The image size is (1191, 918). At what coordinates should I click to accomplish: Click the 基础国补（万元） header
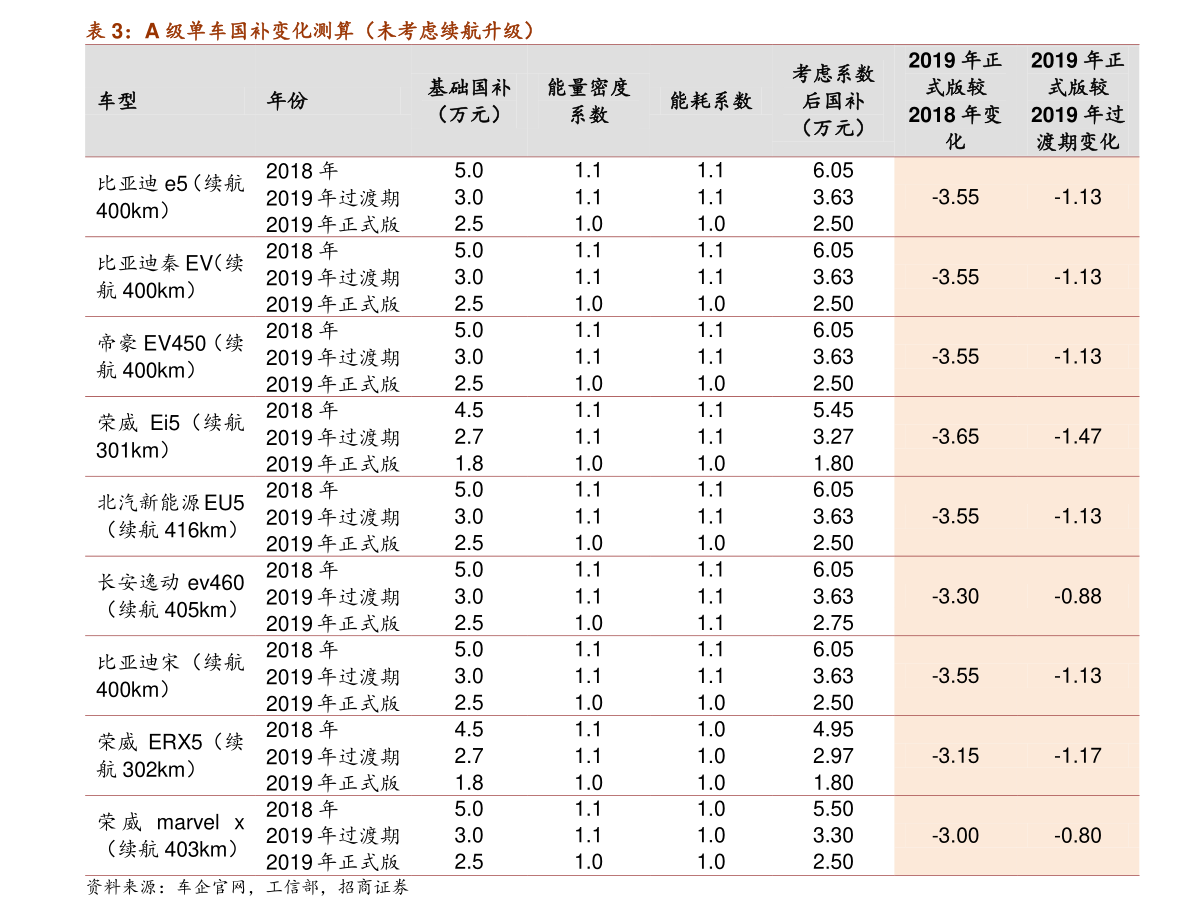pos(469,101)
